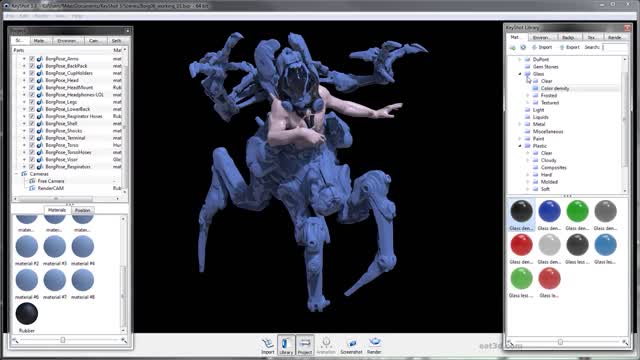640x360 pixels.
Task: Click the library Import button
Action: click(x=542, y=47)
